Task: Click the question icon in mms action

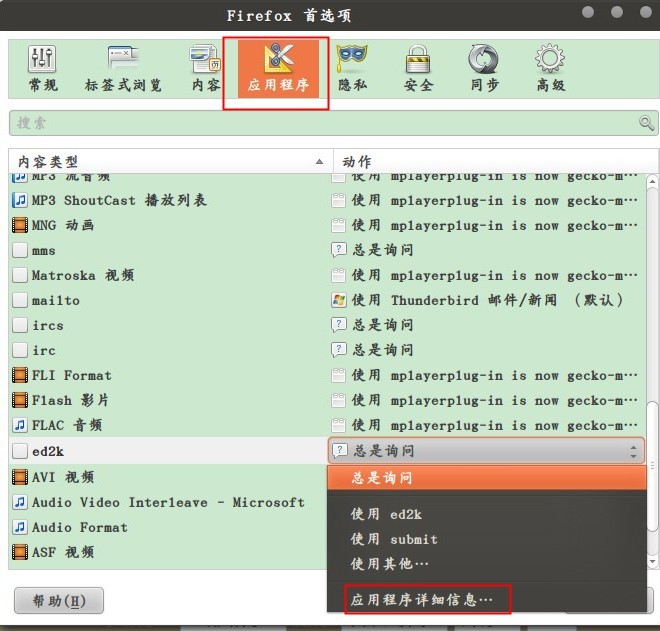Action: 339,250
